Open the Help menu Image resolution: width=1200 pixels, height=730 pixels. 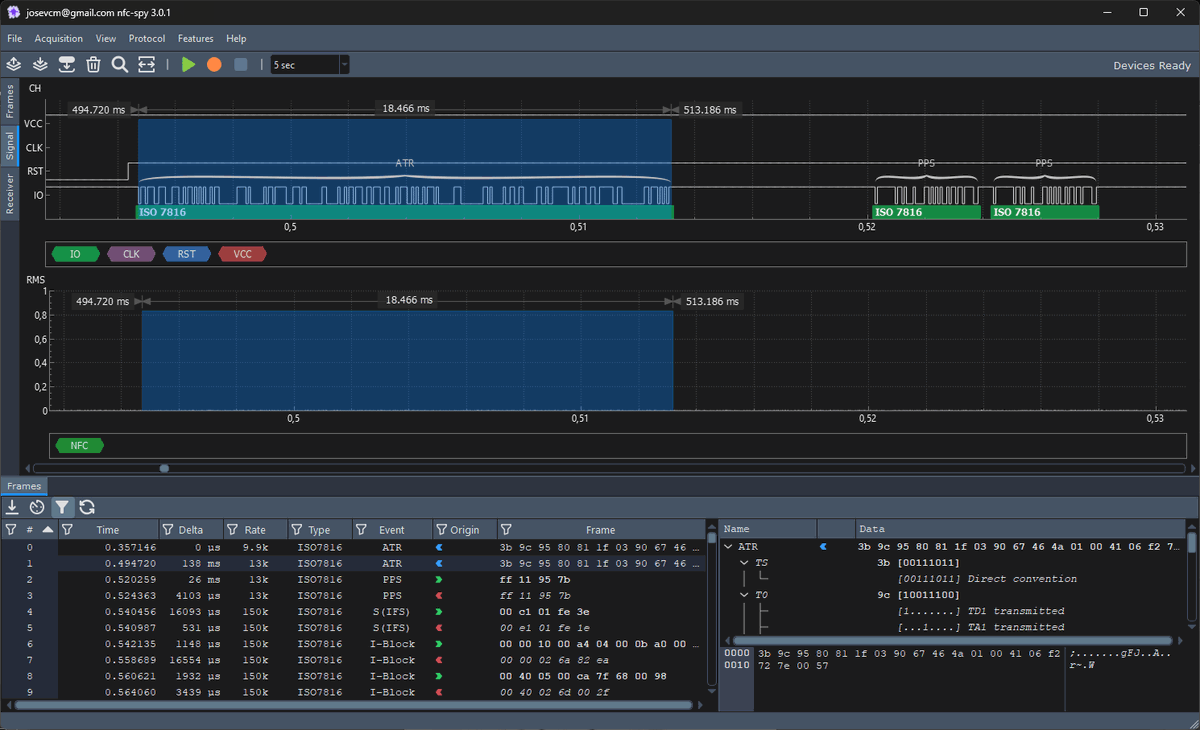(236, 38)
